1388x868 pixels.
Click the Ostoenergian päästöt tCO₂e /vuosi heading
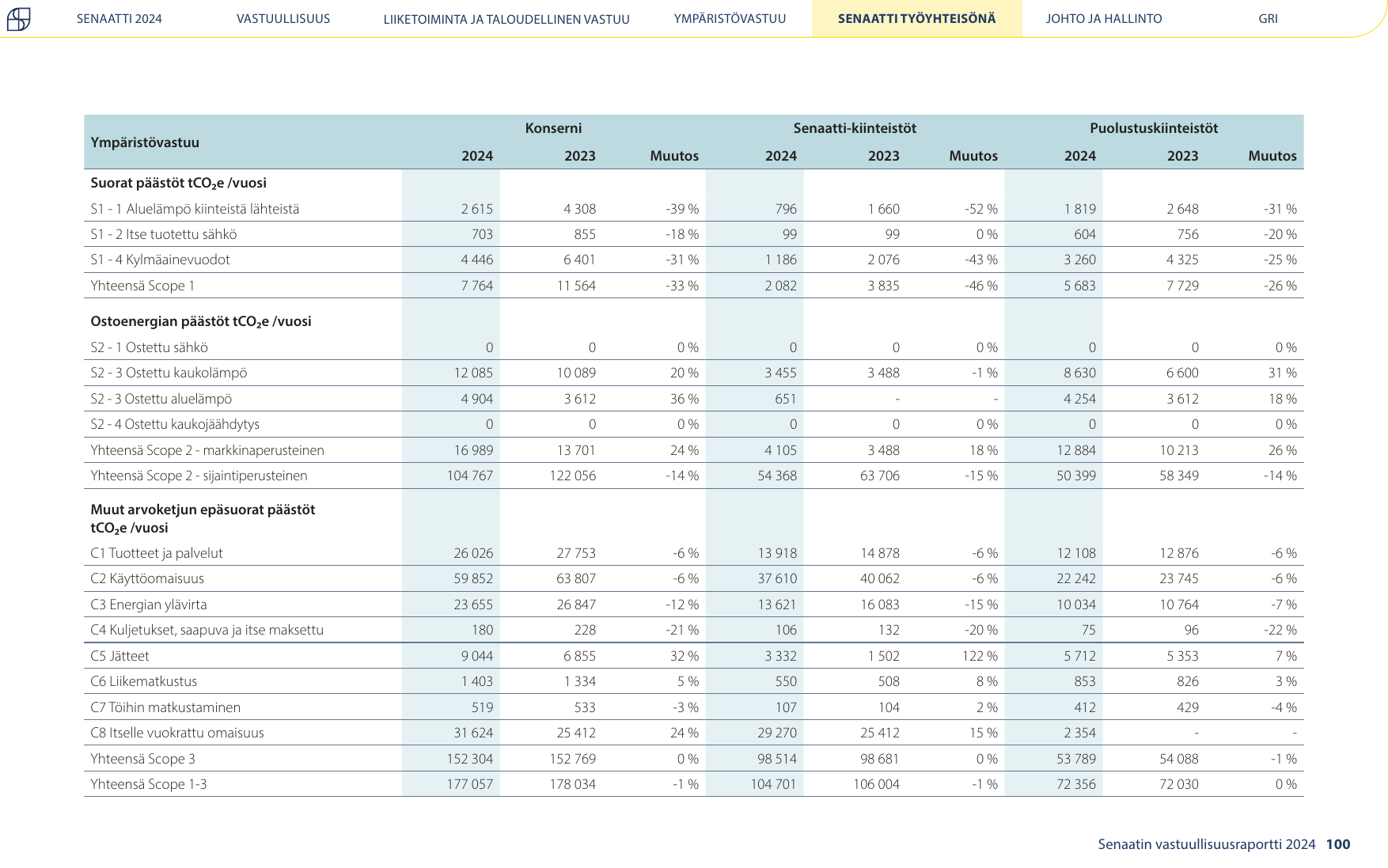pyautogui.click(x=201, y=321)
